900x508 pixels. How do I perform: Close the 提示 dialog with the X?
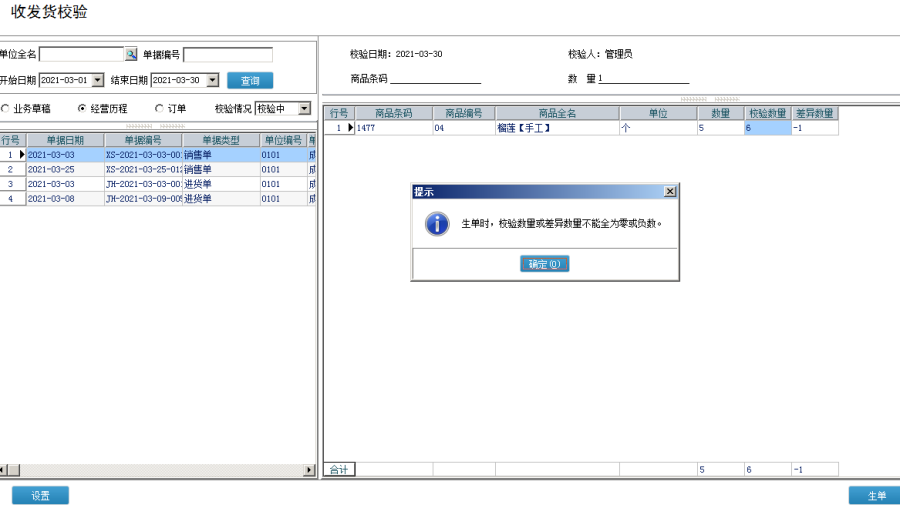coord(670,191)
